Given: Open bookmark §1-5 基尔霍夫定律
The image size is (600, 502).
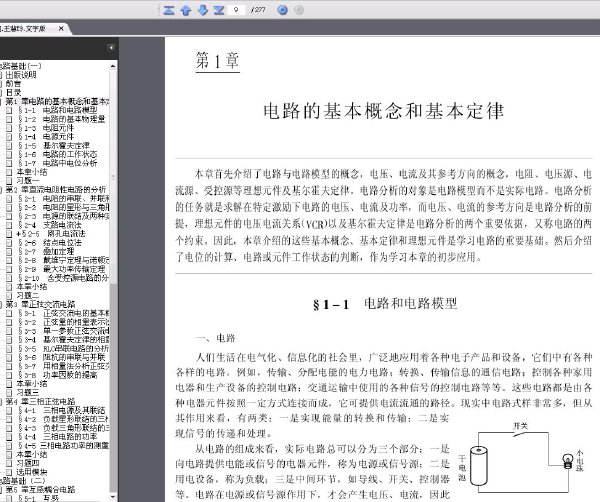Looking at the screenshot, I should tap(54, 145).
